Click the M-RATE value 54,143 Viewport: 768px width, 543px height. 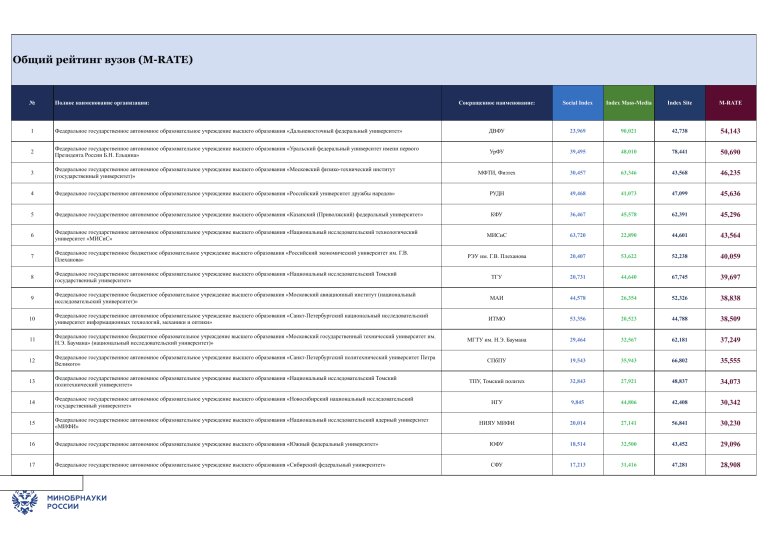[x=730, y=131]
